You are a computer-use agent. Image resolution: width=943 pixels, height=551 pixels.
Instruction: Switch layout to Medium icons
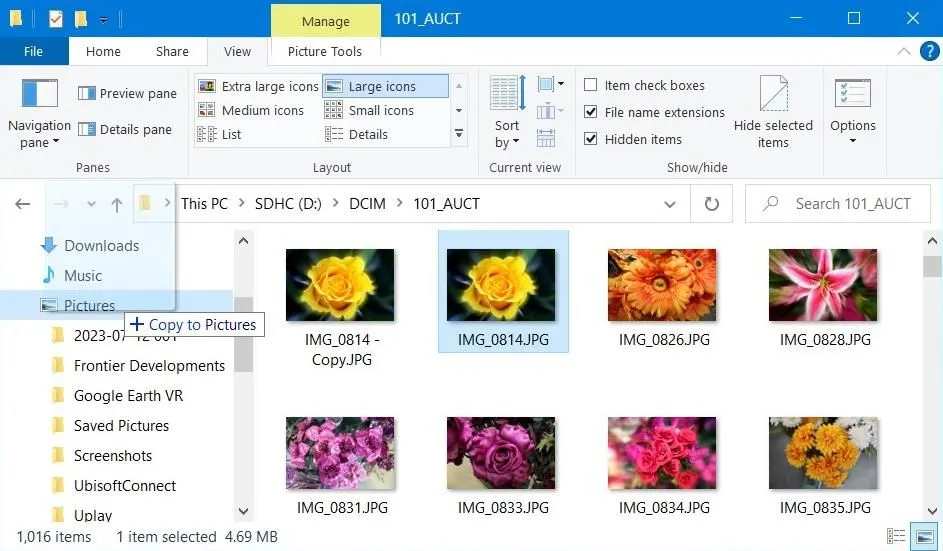pos(251,110)
